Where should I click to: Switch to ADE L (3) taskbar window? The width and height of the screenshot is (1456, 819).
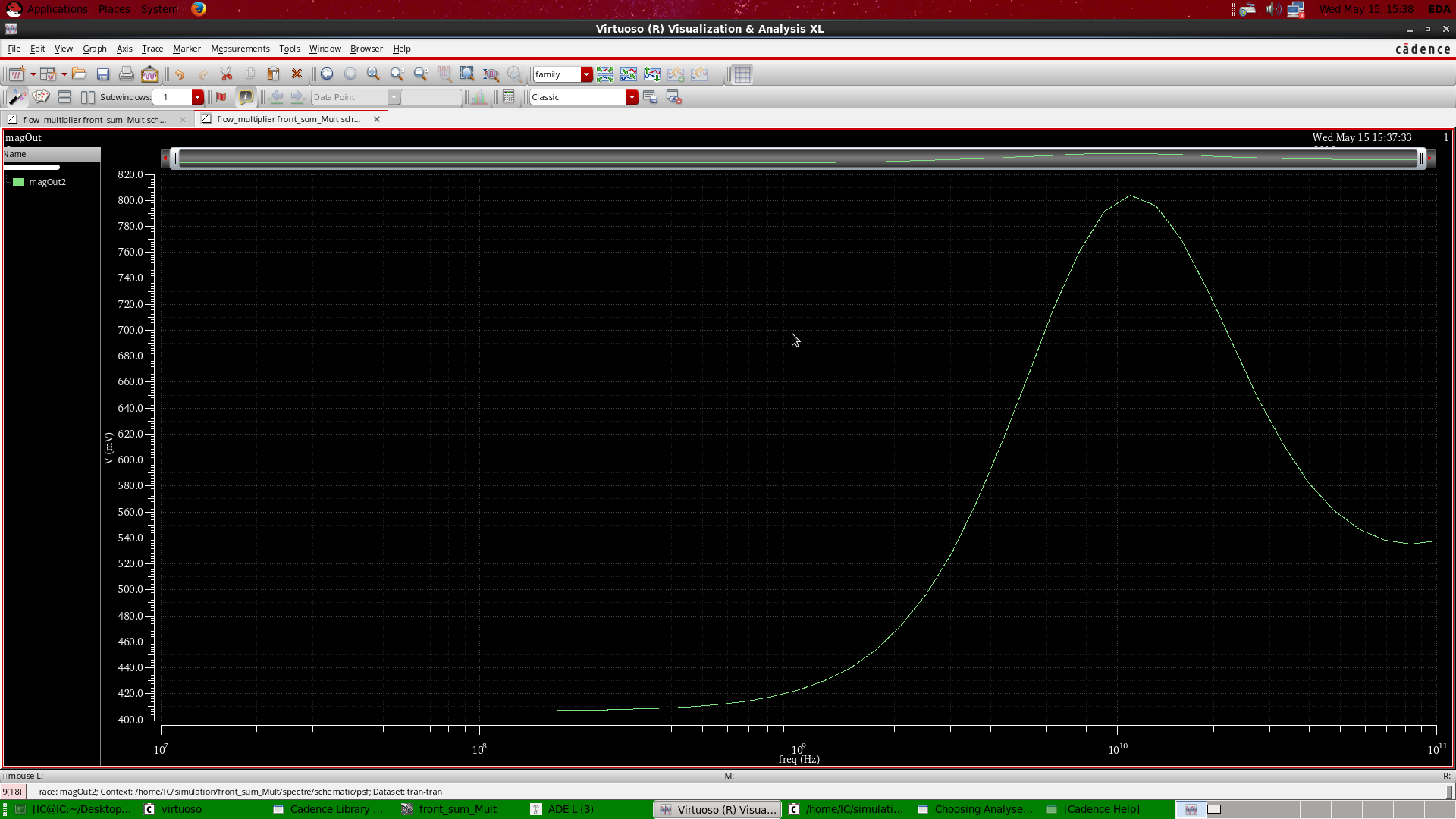click(570, 809)
